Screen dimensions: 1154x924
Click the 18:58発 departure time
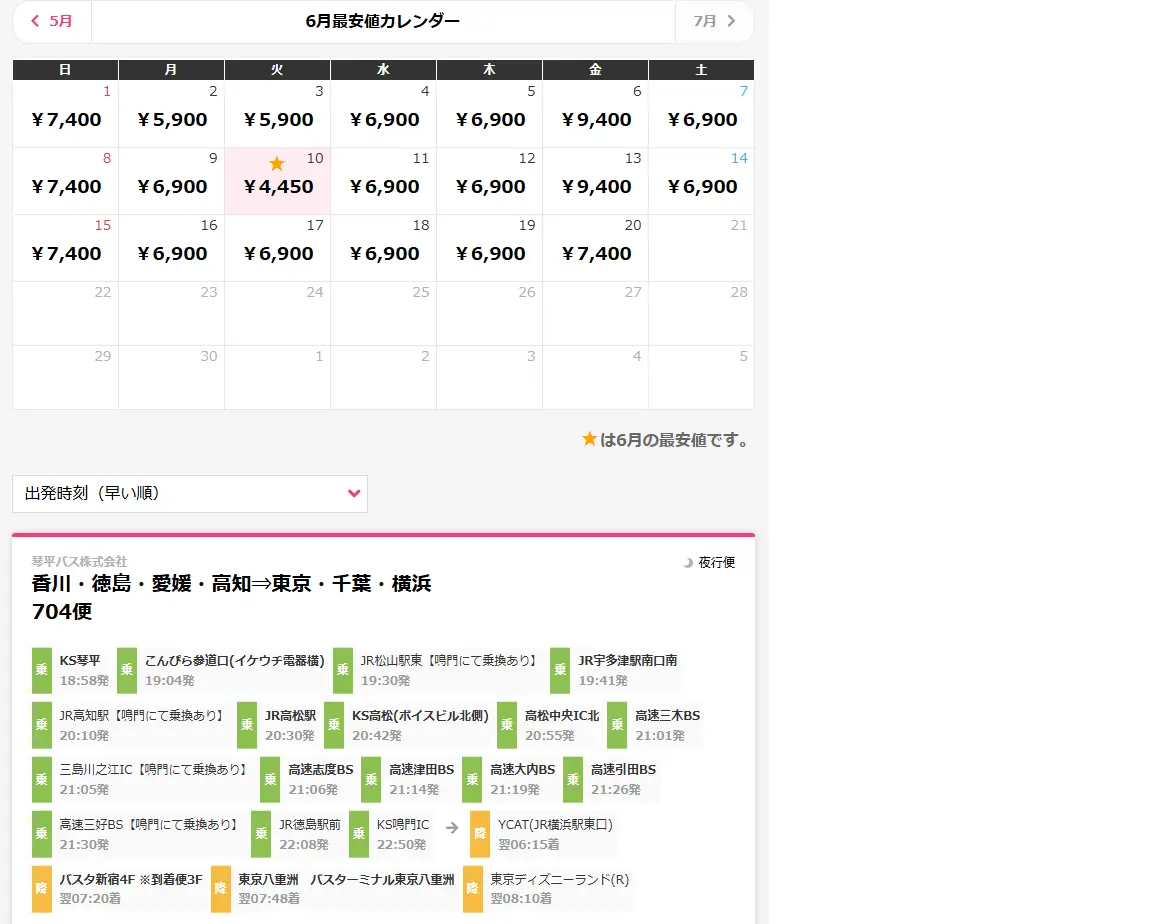[84, 680]
